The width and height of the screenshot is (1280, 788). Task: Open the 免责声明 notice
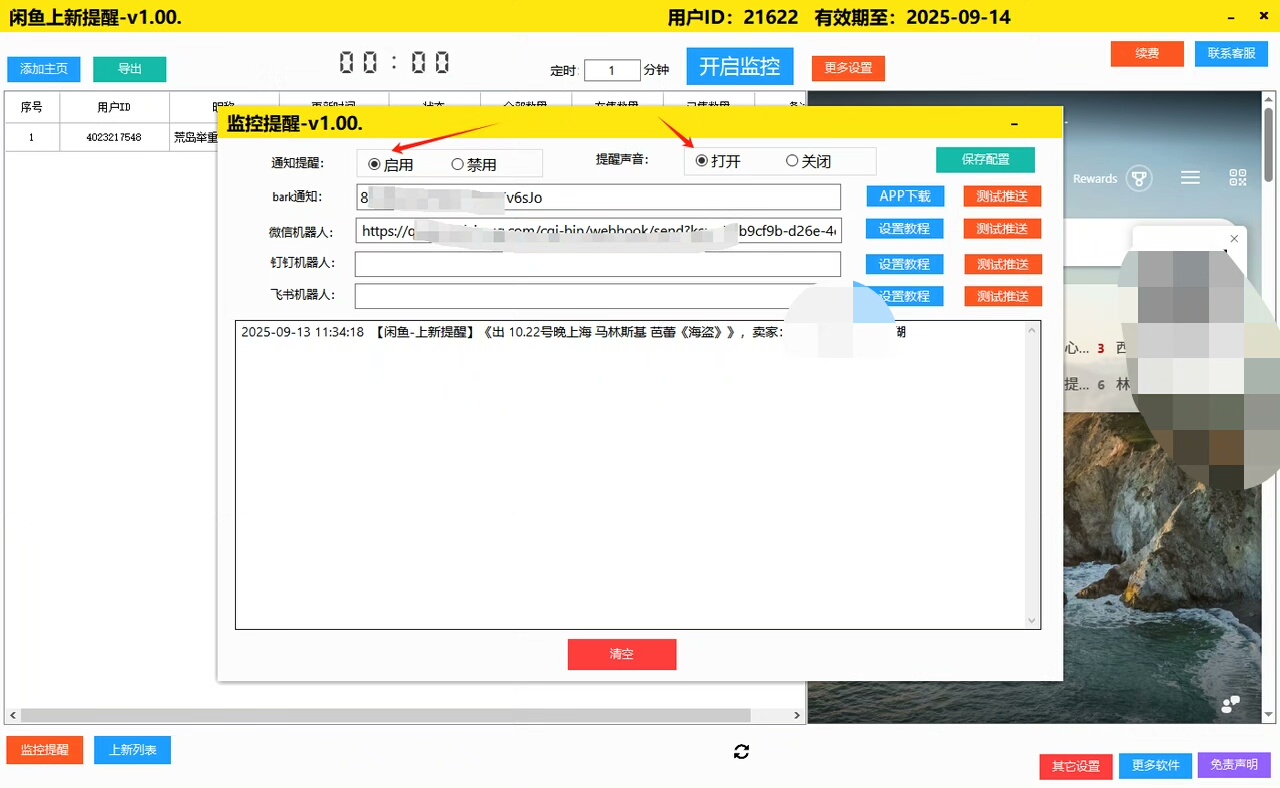pyautogui.click(x=1234, y=766)
